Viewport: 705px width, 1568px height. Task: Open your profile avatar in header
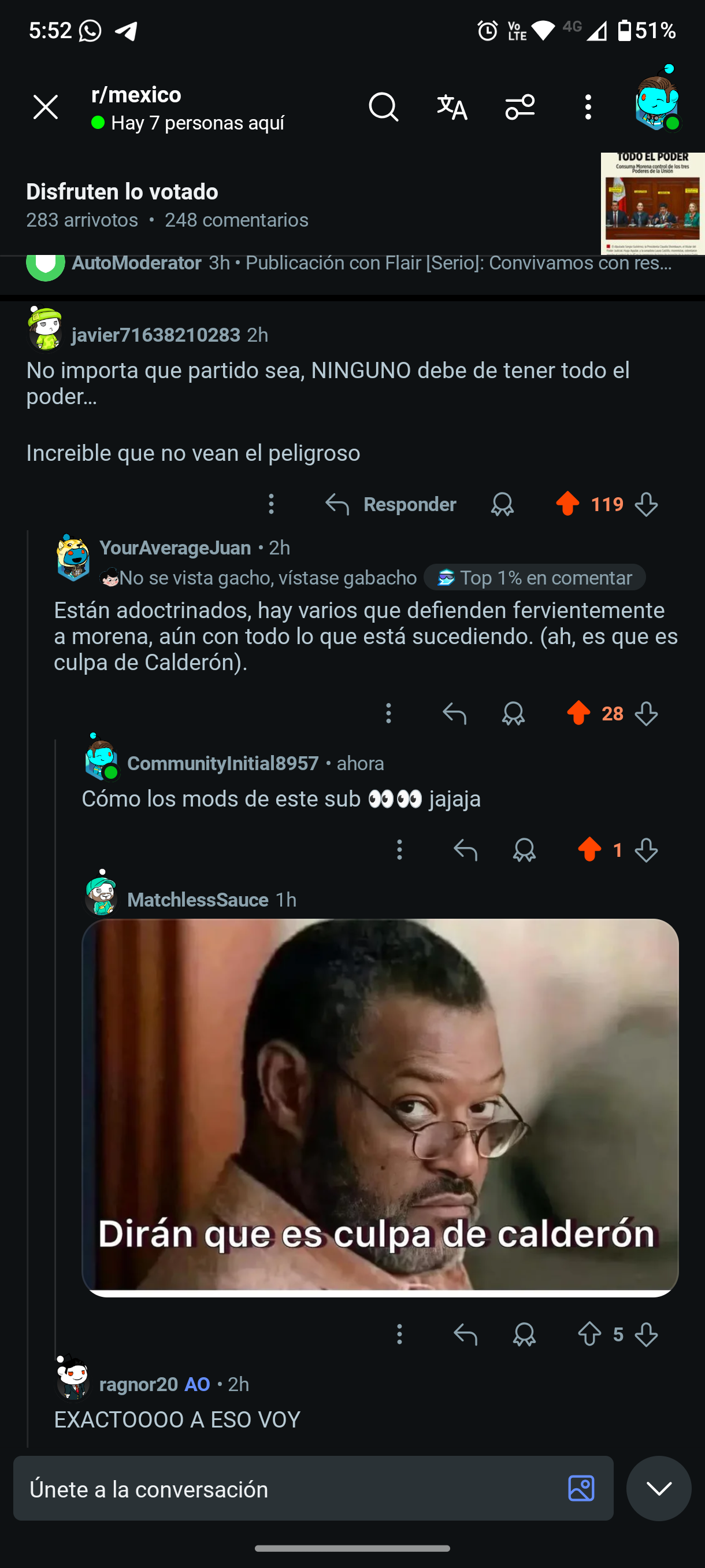[x=657, y=99]
